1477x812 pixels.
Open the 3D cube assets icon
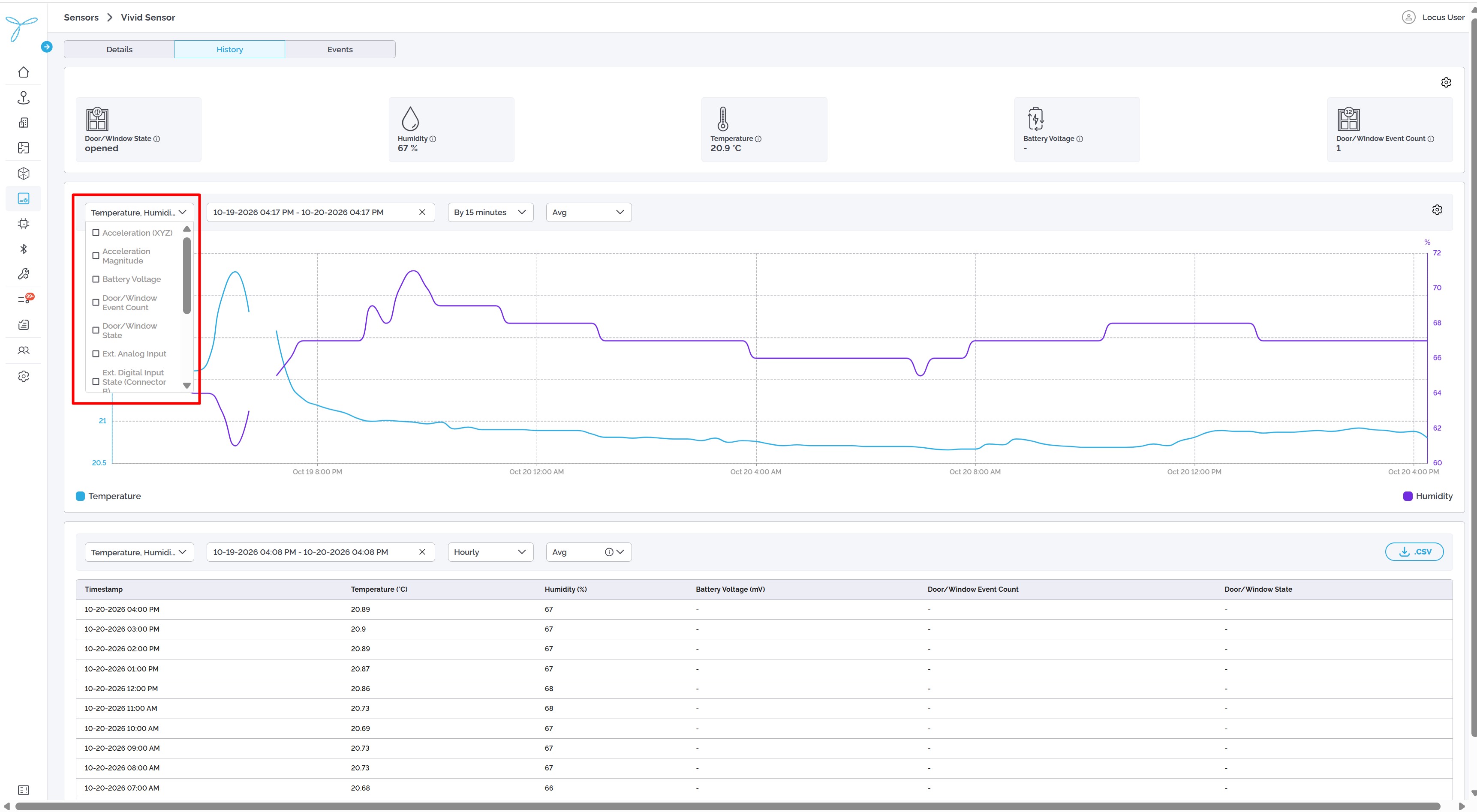point(24,173)
